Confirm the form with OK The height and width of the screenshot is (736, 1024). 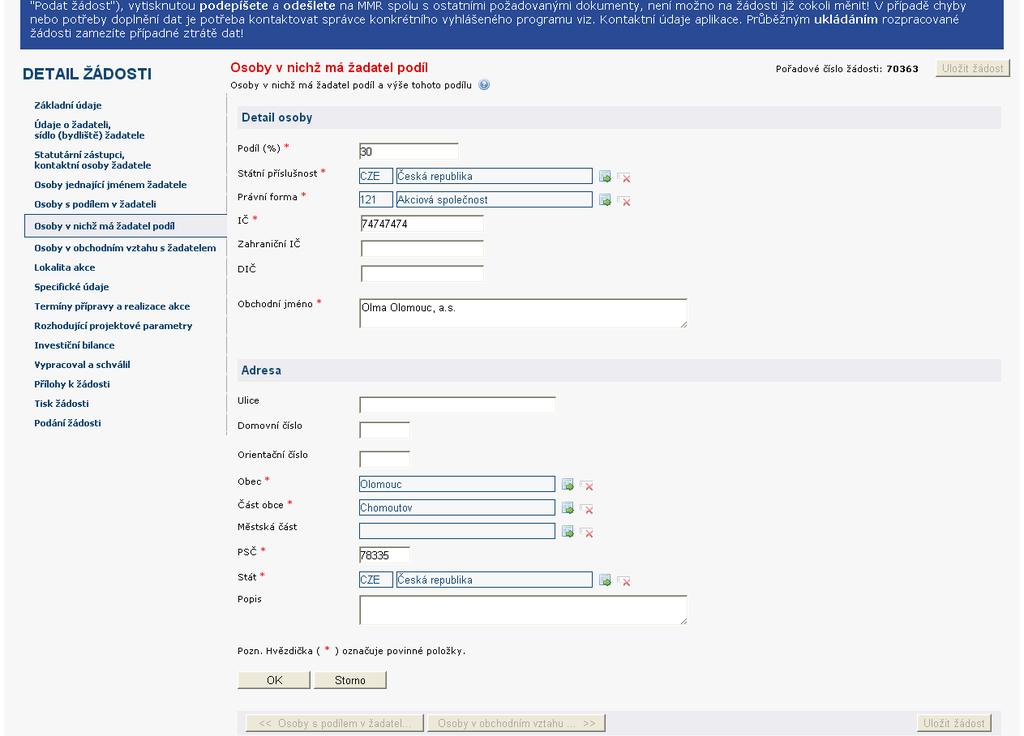click(x=274, y=680)
